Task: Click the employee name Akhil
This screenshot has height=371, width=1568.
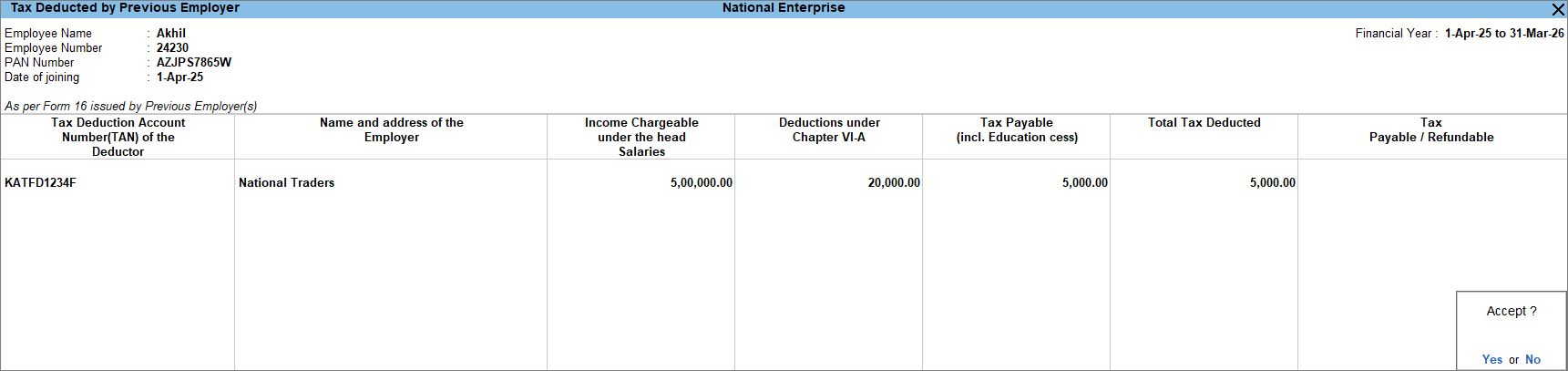Action: (171, 34)
